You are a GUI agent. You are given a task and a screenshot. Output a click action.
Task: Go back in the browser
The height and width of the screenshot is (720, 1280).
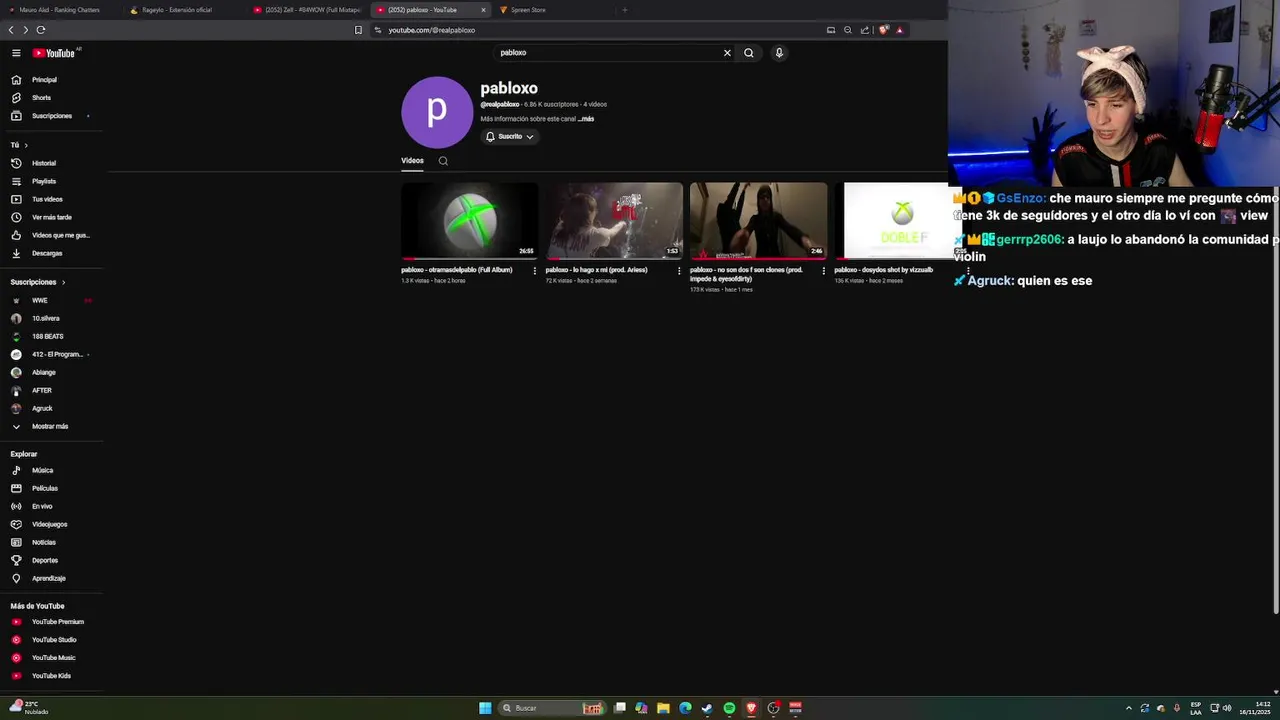pyautogui.click(x=11, y=30)
